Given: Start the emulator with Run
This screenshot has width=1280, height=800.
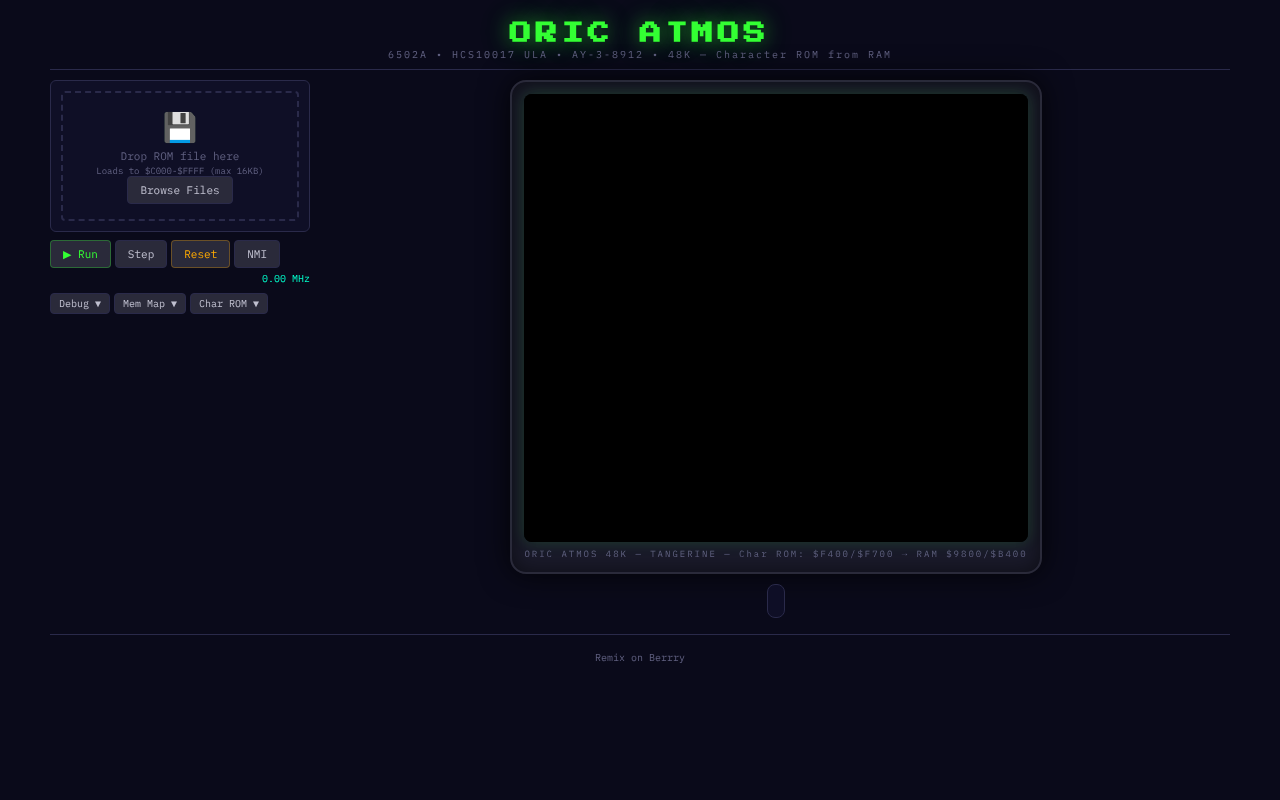Looking at the screenshot, I should (80, 254).
